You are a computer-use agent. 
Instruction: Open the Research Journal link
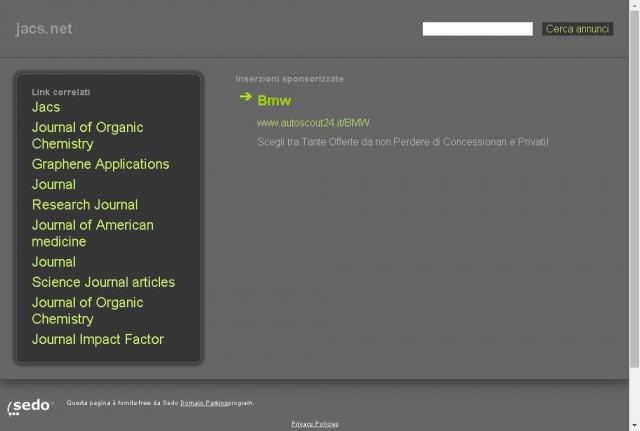click(x=85, y=205)
